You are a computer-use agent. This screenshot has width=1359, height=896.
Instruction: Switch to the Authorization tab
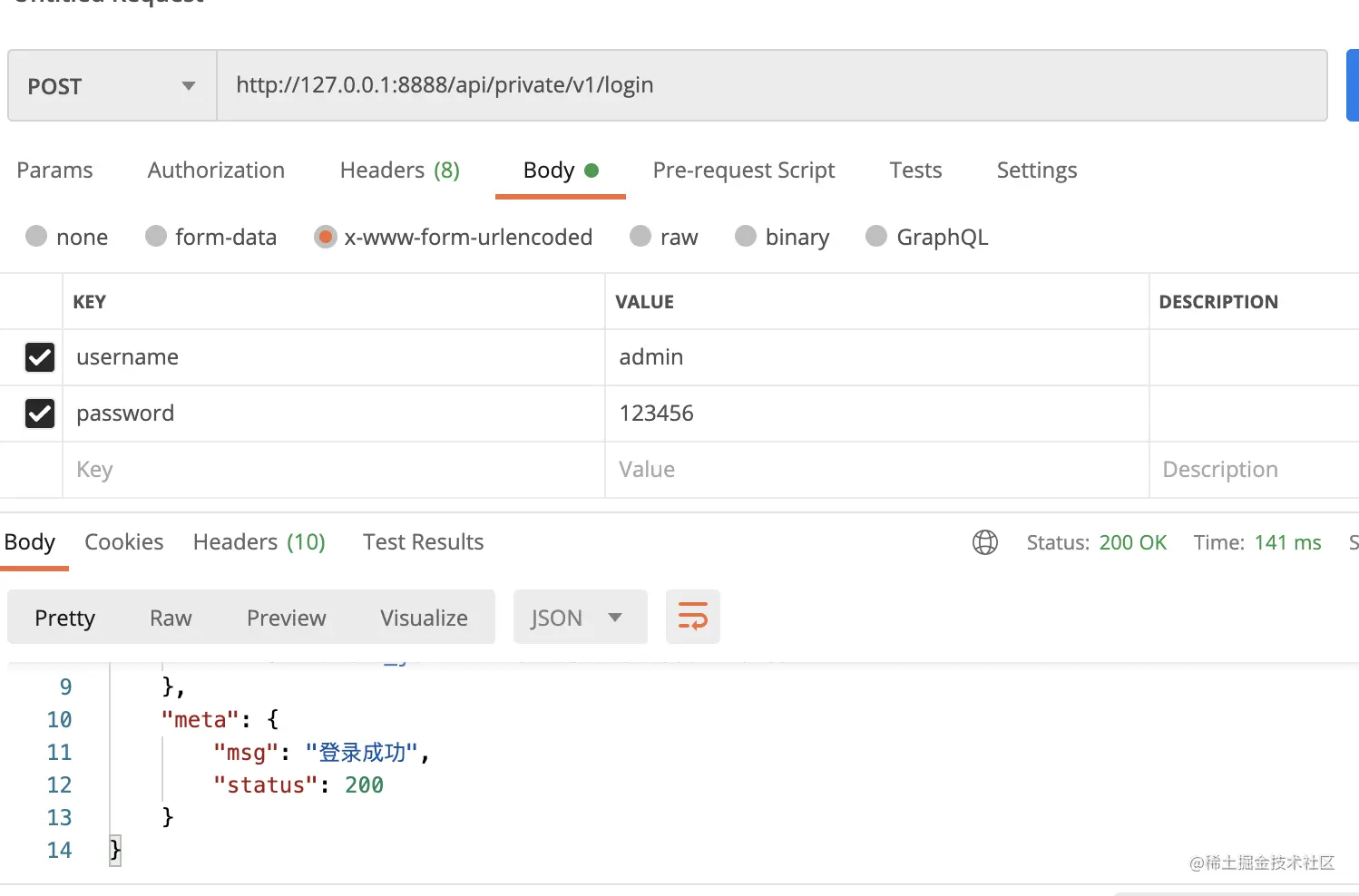point(216,170)
